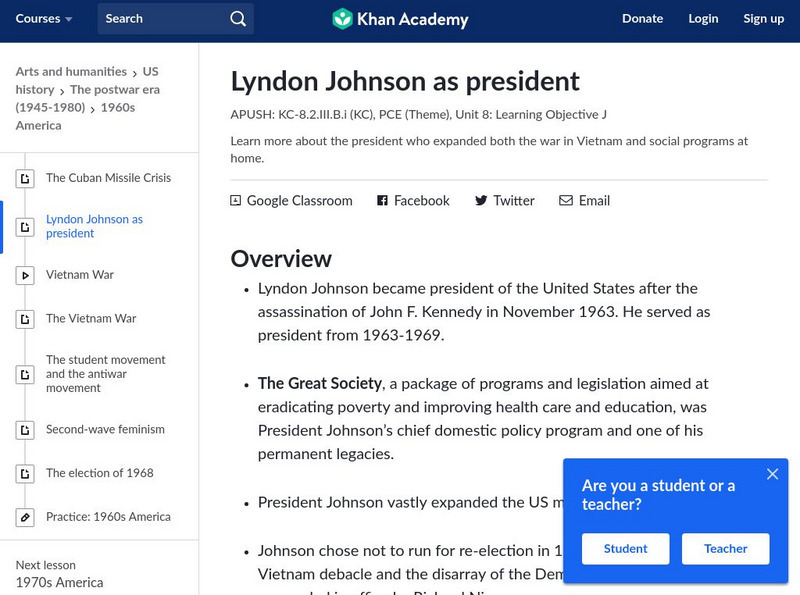800x595 pixels.
Task: Choose the Student button
Action: pos(626,549)
